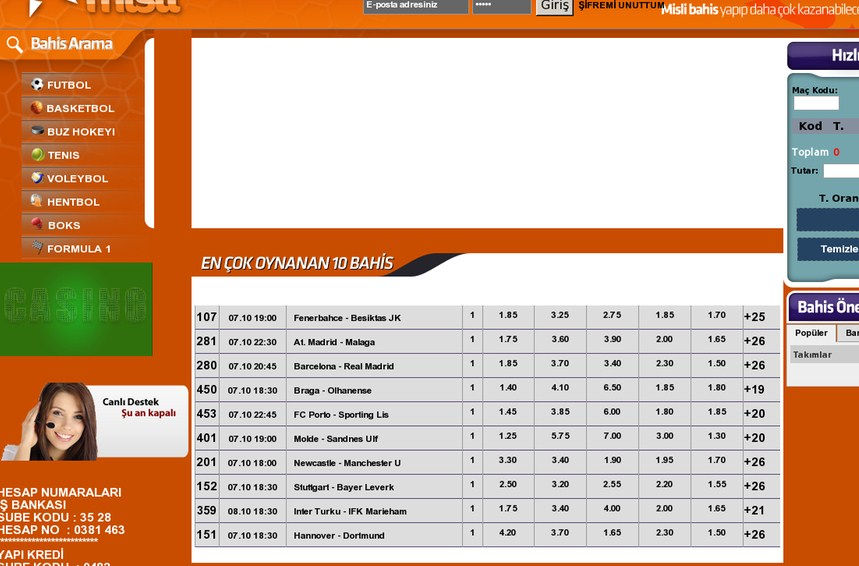Click the Takımlar column header
Screen dimensions: 859x566
tap(812, 355)
